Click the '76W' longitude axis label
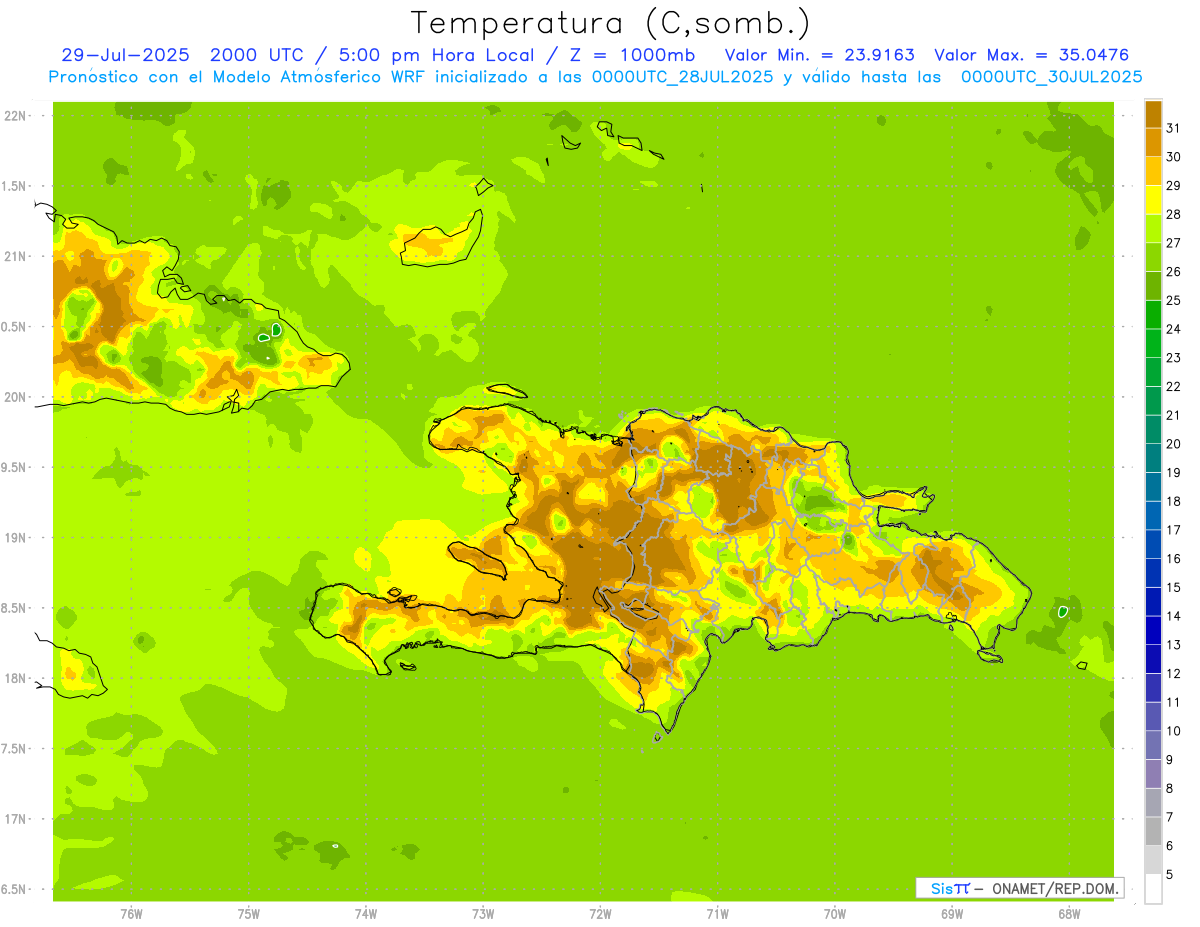Image resolution: width=1200 pixels, height=927 pixels. pyautogui.click(x=131, y=914)
